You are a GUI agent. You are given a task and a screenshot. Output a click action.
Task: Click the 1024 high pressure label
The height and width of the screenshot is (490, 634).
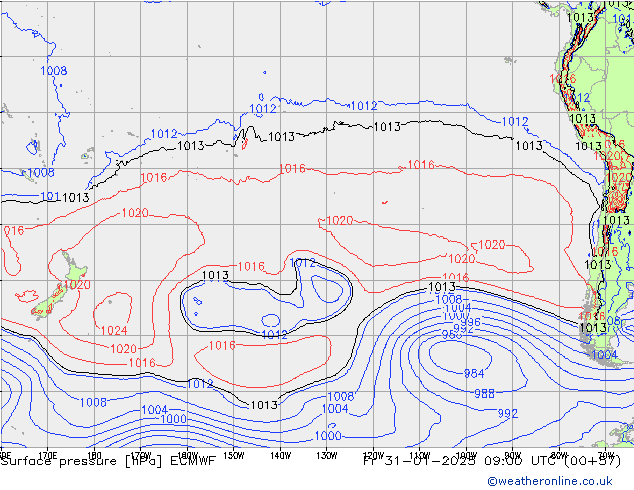pos(114,331)
